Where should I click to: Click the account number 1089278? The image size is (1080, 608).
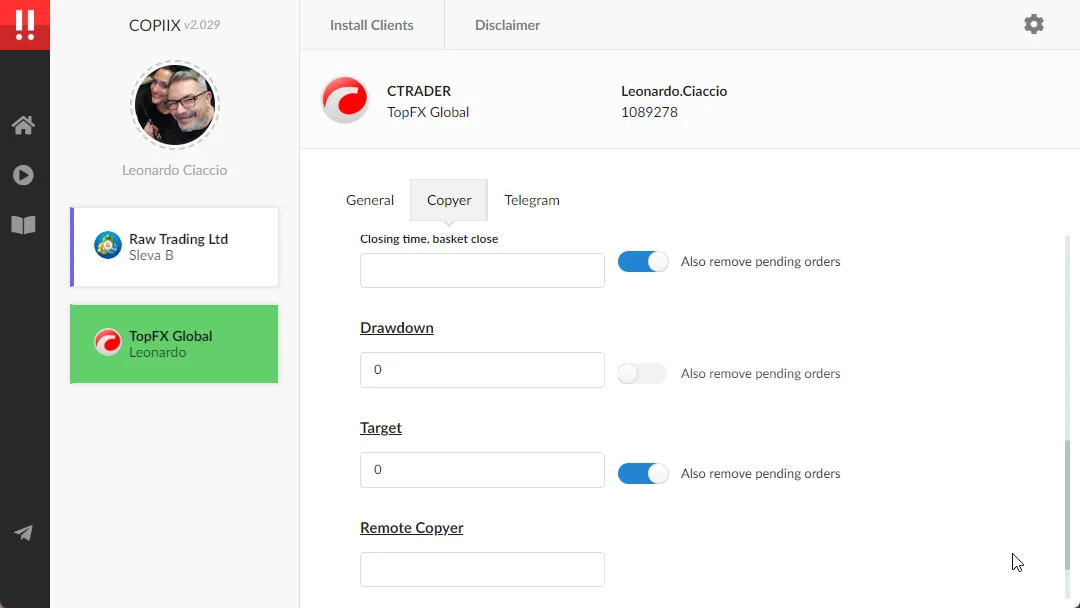pos(650,112)
